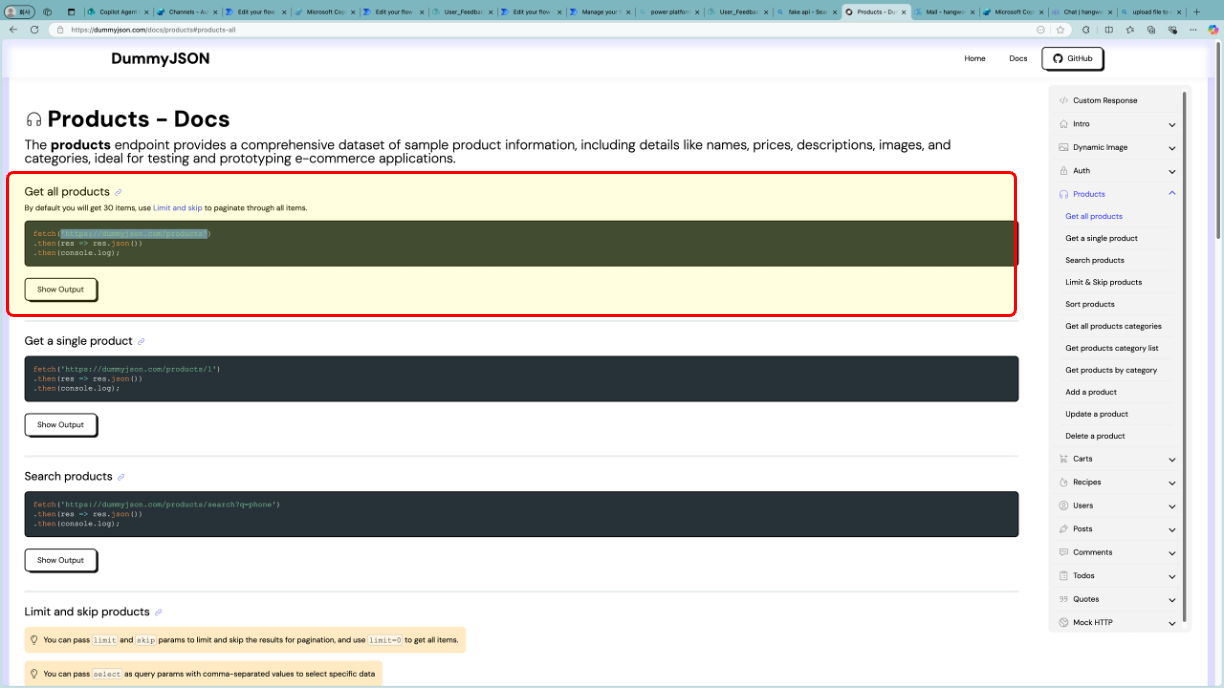Expand the Users section chevron
Viewport: 1224px width, 688px height.
1172,506
